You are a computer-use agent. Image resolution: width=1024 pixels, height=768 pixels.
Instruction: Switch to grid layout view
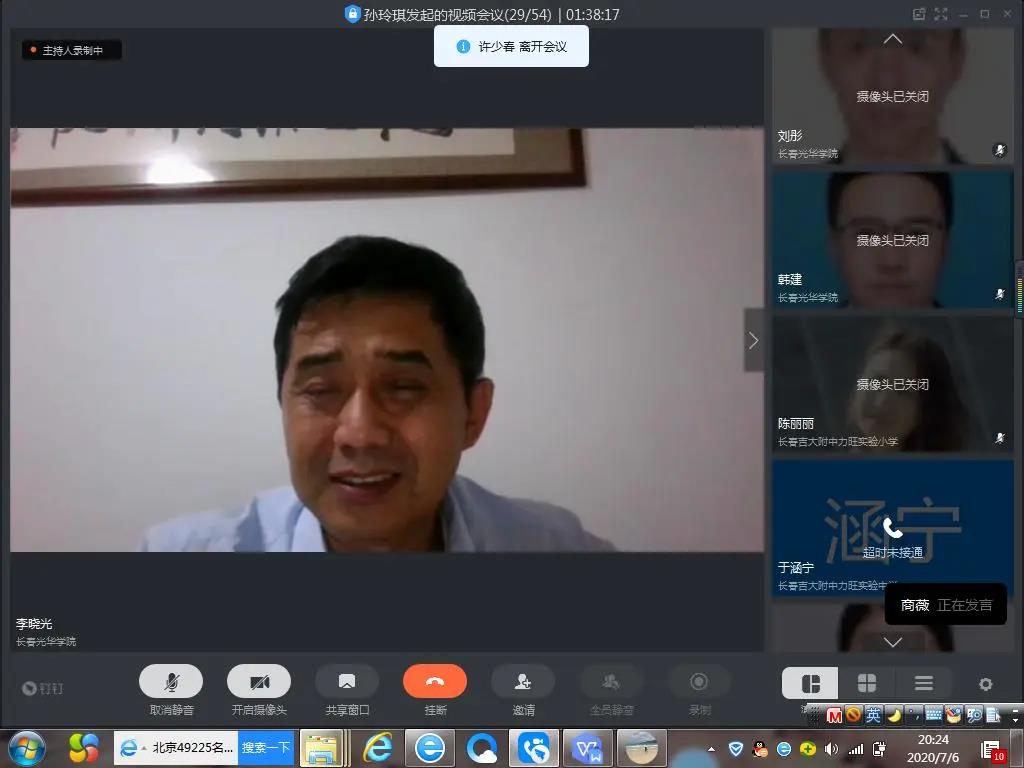pyautogui.click(x=867, y=684)
